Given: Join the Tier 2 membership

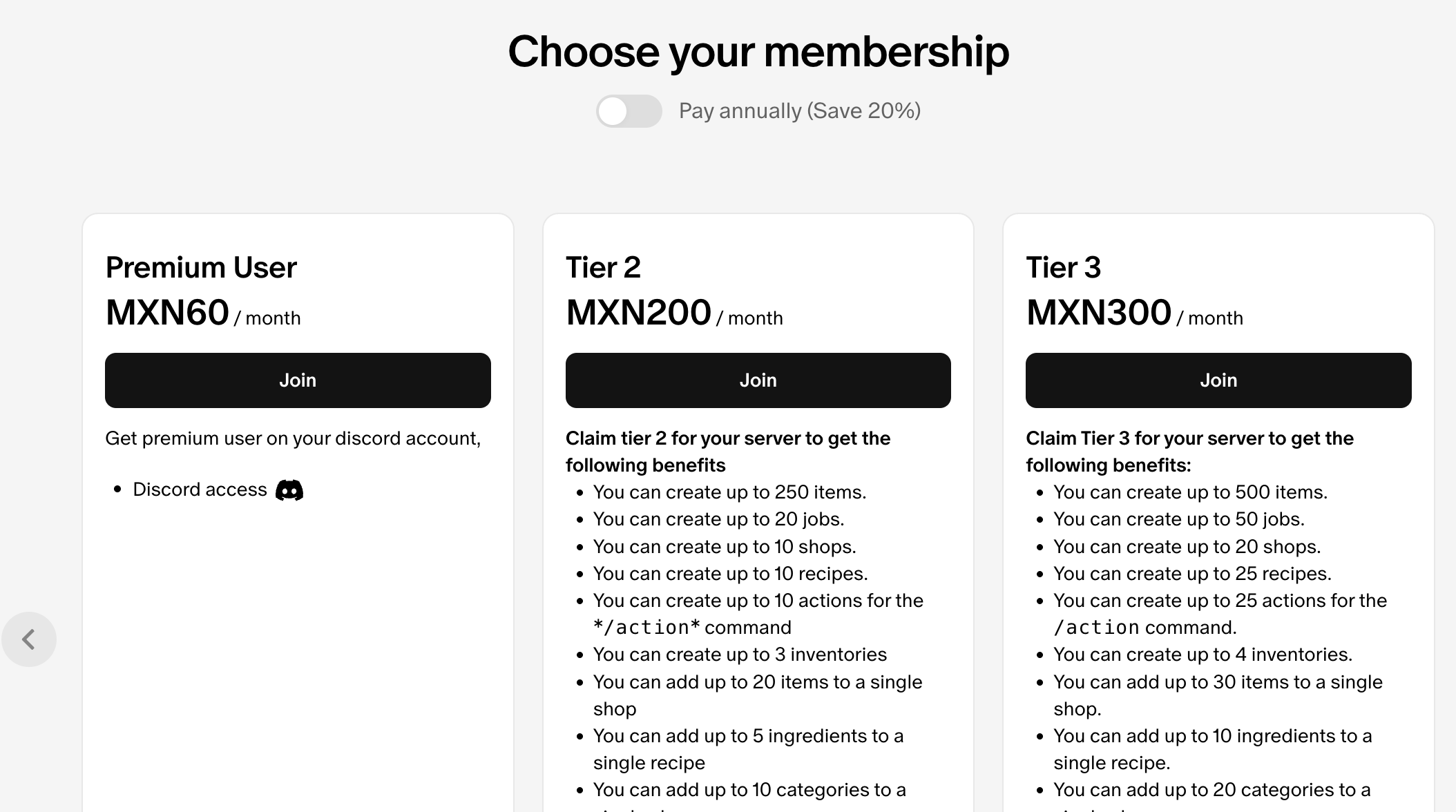Looking at the screenshot, I should [758, 380].
